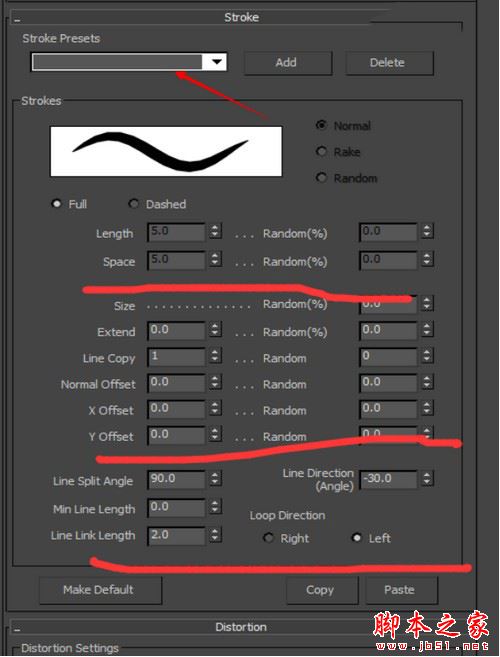Click the Size Random(%) spinner arrows

click(427, 303)
